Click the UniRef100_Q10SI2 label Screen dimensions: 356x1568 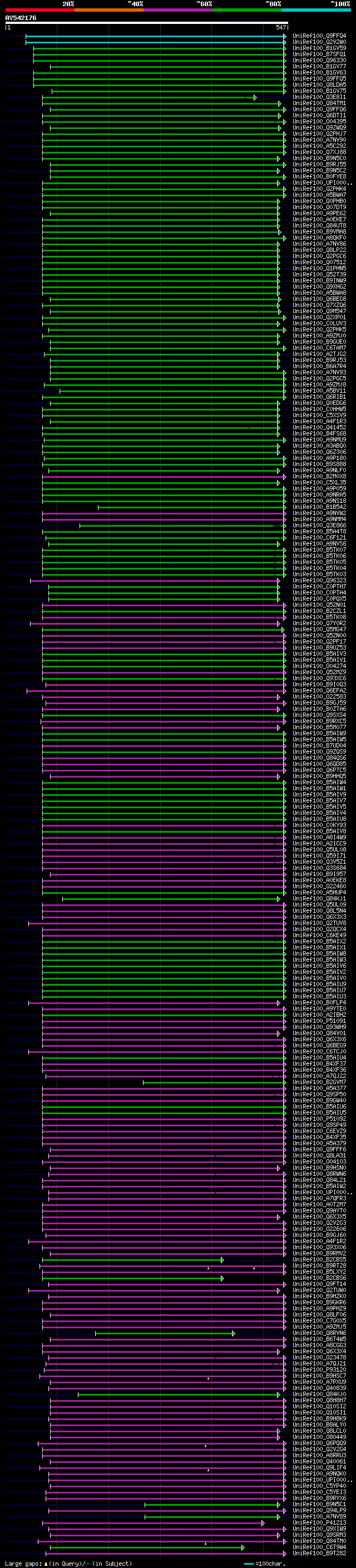319,1407
